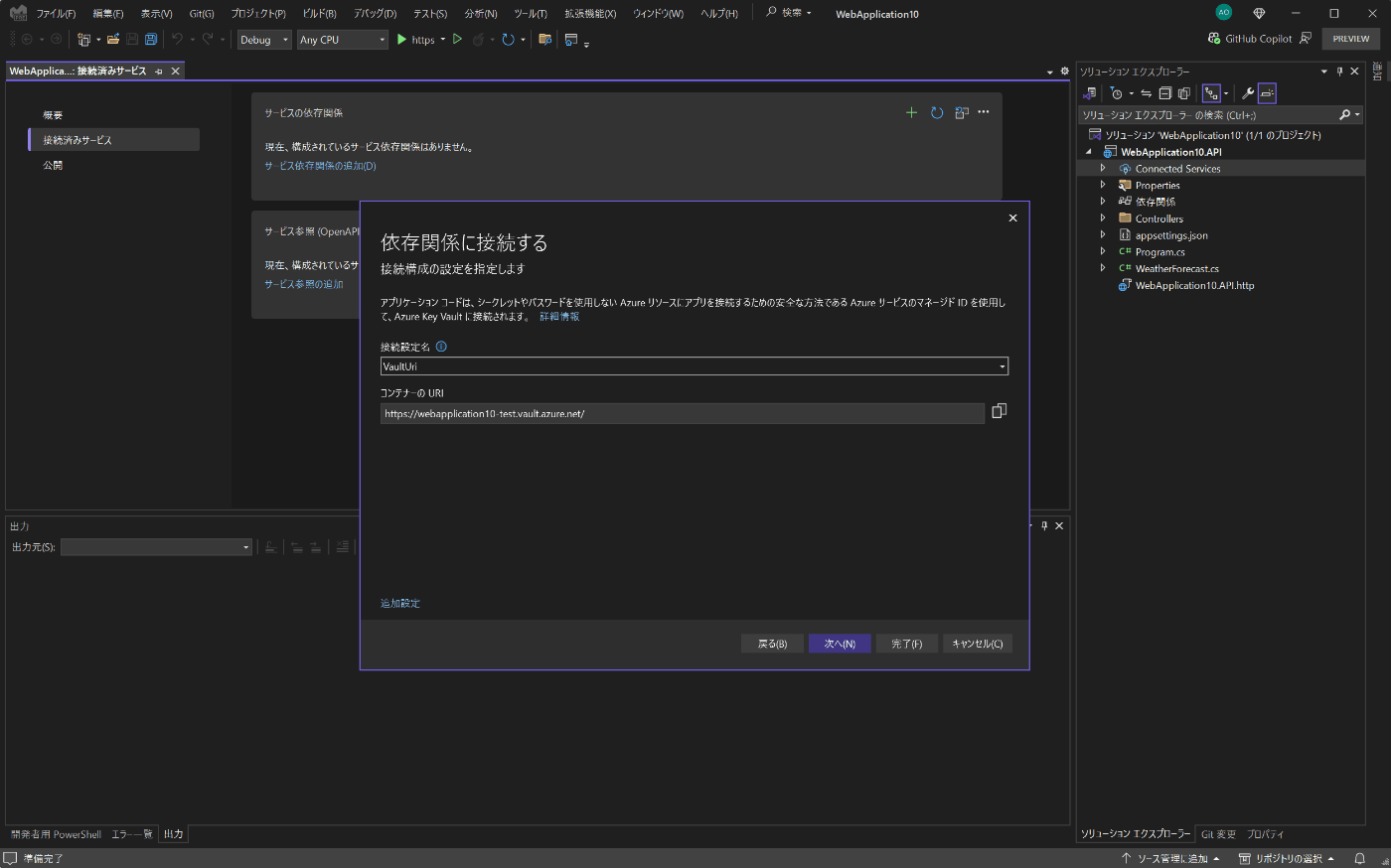Screen dimensions: 1391x868
Task: Copy the container URI with the copy icon
Action: tap(999, 411)
